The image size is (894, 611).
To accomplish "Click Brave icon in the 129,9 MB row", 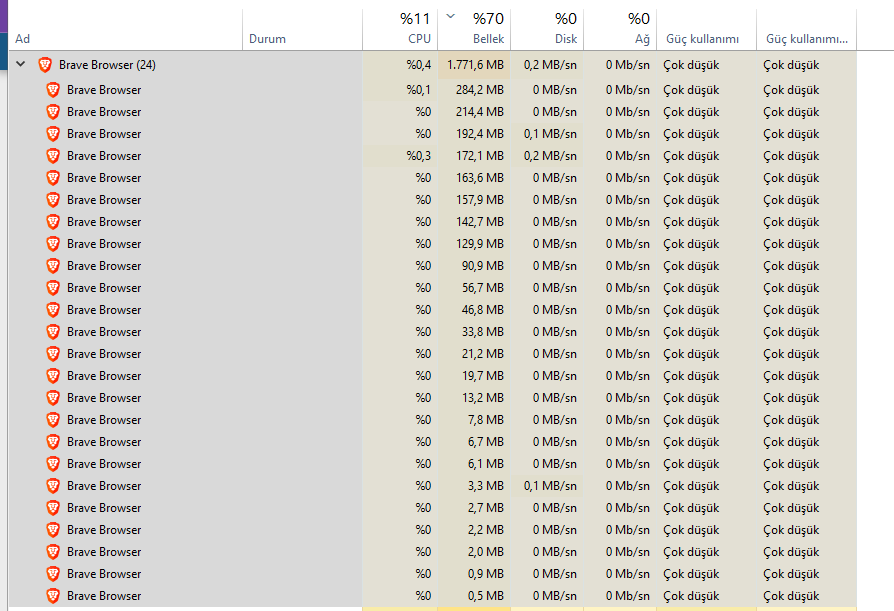I will (x=53, y=244).
